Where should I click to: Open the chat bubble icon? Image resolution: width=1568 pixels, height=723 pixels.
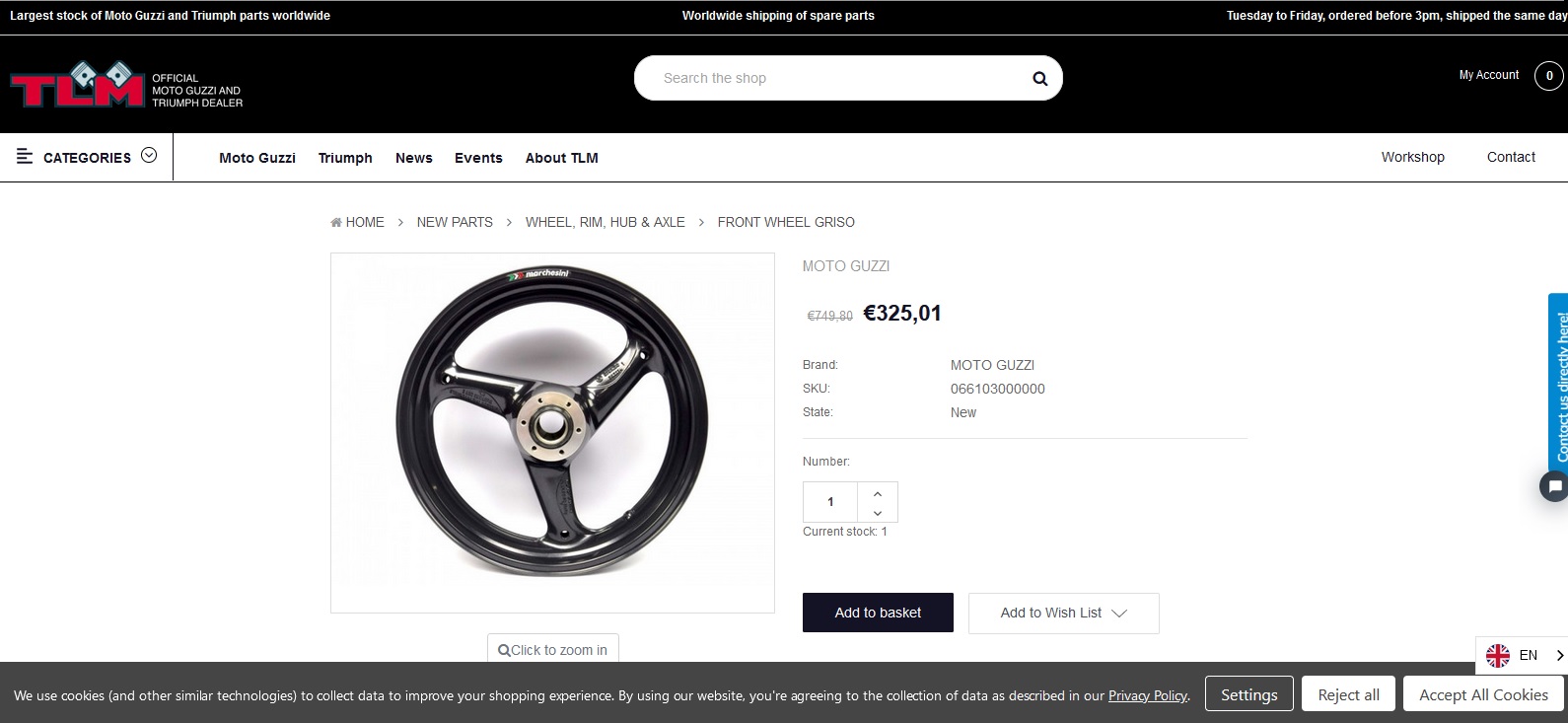point(1554,486)
